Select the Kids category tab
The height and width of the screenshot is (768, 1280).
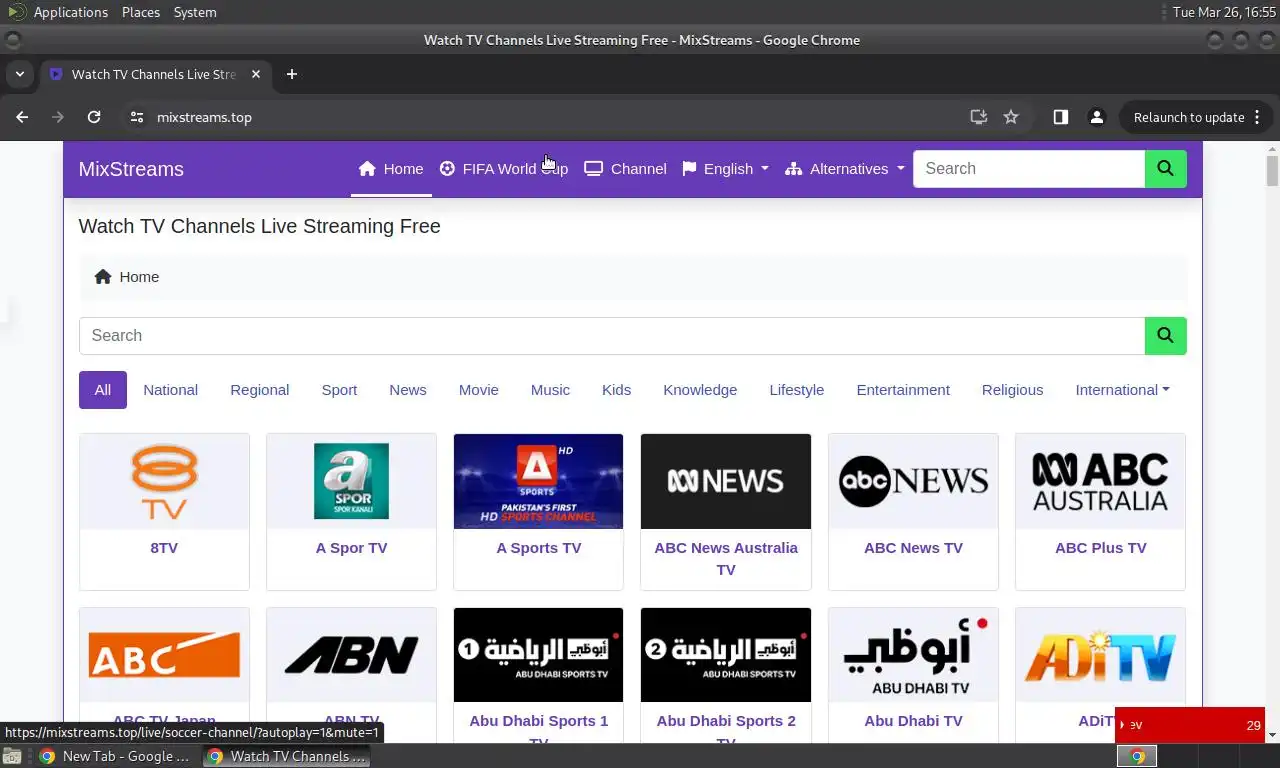tap(616, 390)
